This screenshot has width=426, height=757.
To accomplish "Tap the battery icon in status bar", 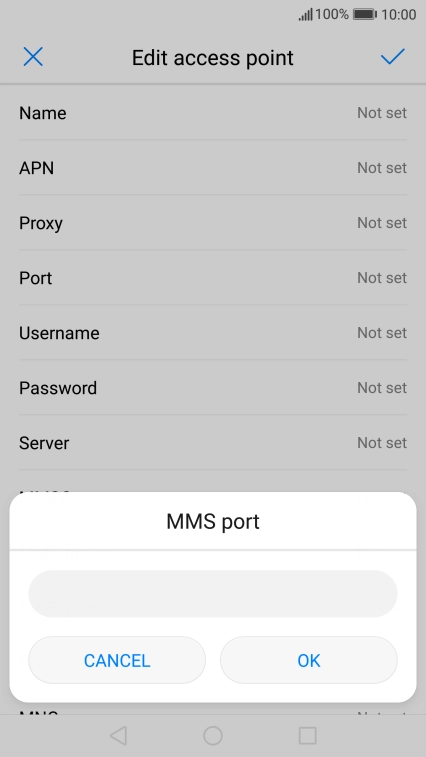I will (365, 14).
